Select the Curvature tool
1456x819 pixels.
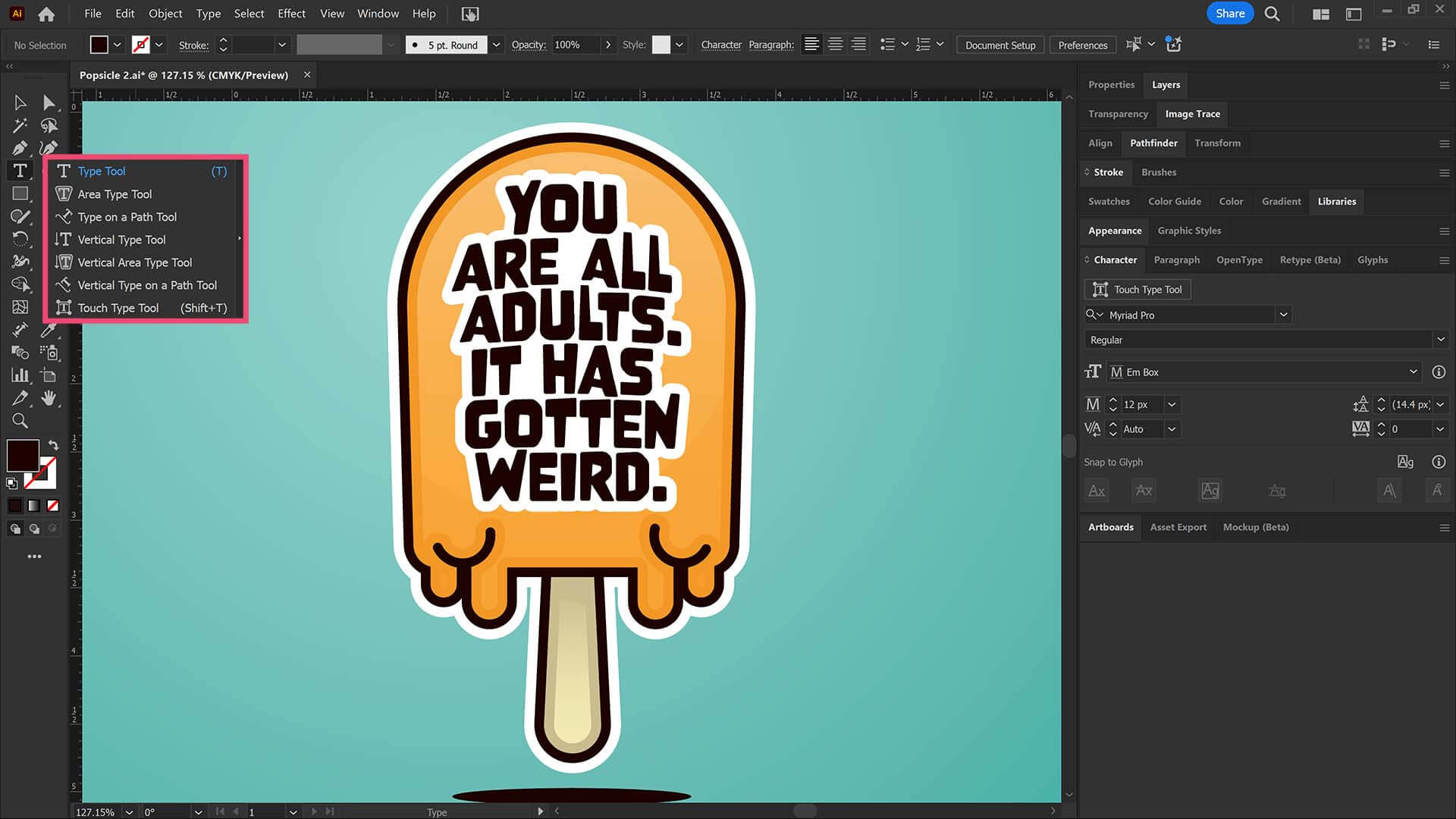coord(49,148)
